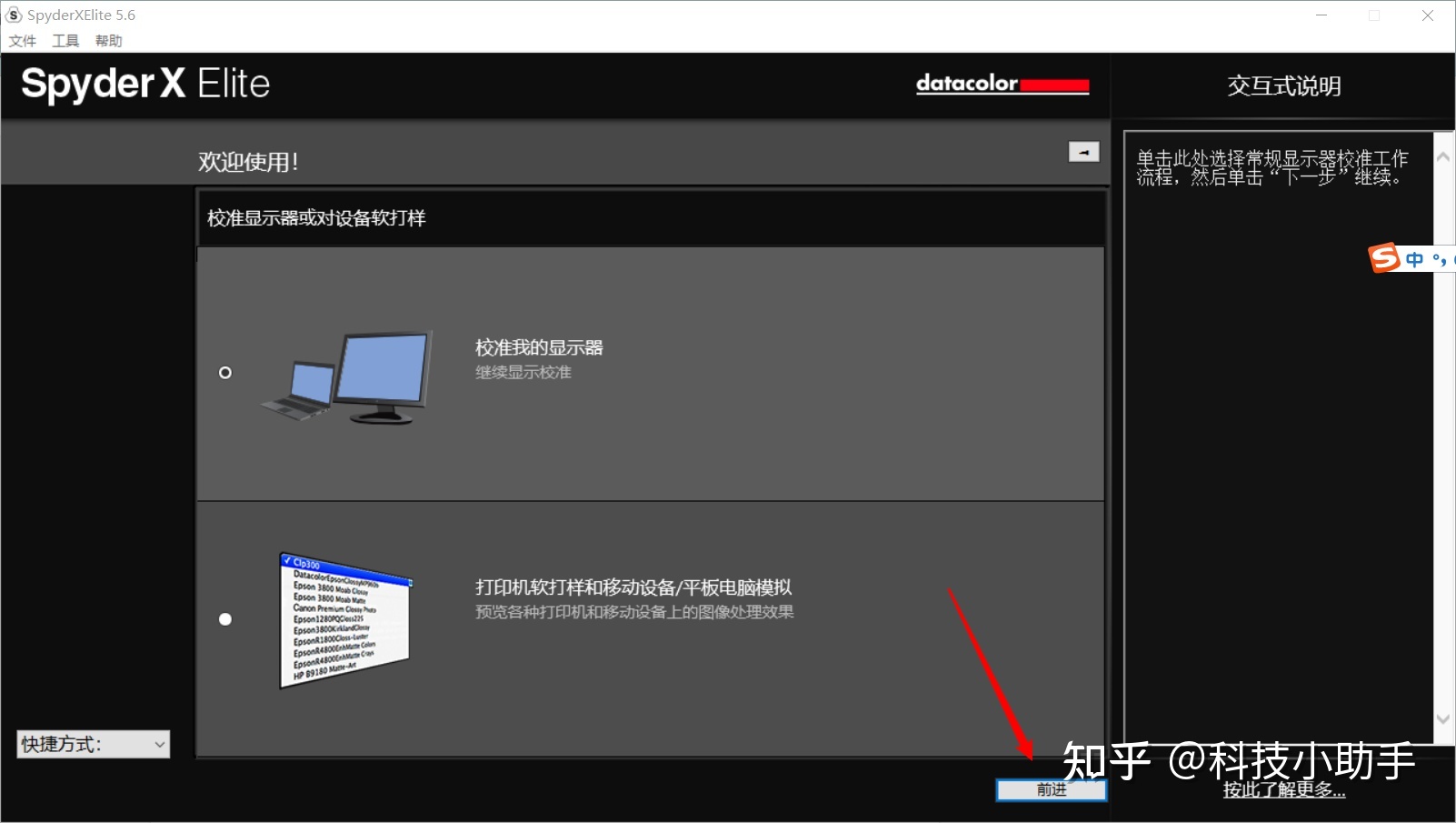Click the datacolor logo

pyautogui.click(x=1002, y=84)
